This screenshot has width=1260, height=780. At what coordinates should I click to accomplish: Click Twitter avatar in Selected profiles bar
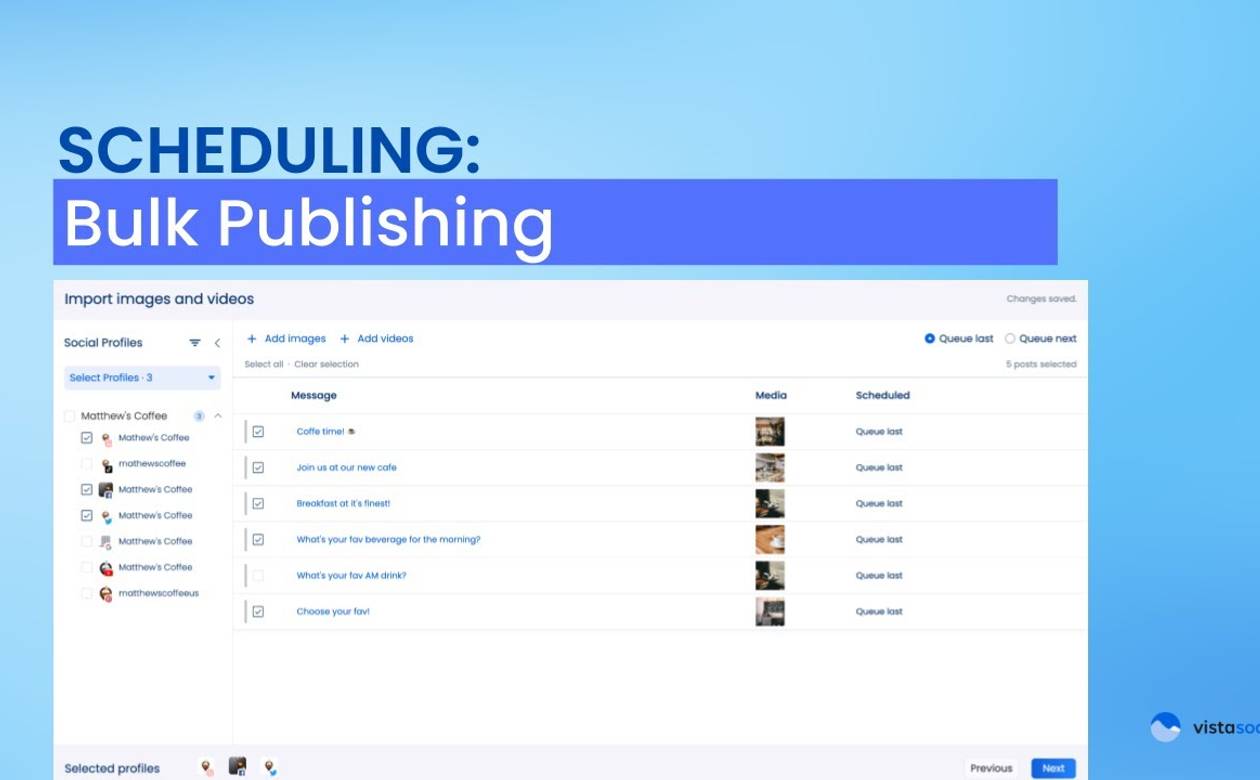(x=269, y=767)
